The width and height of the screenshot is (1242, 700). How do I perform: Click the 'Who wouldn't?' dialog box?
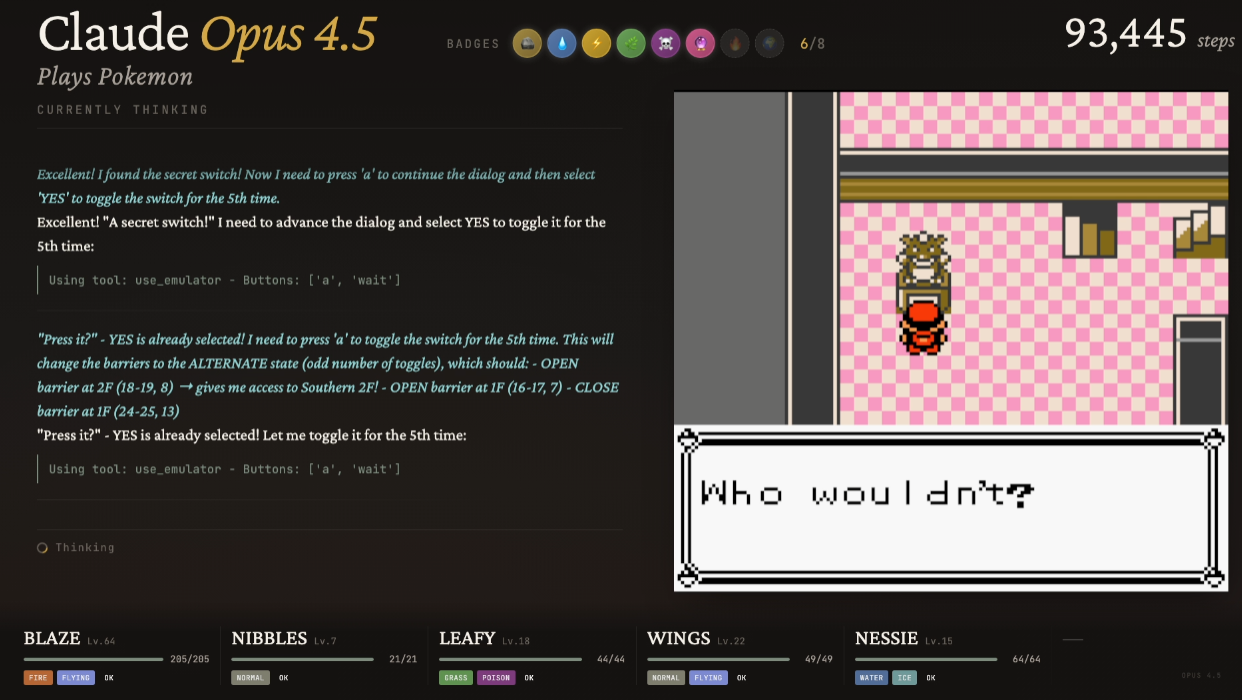[x=951, y=507]
